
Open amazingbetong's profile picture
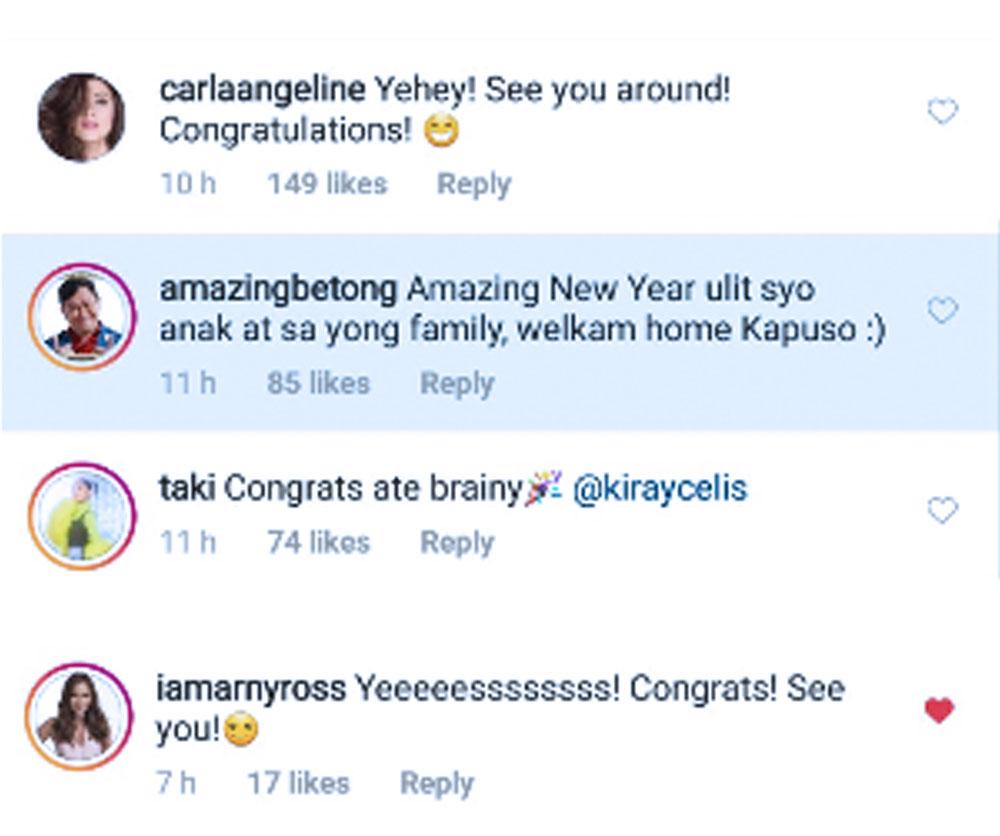coord(81,318)
